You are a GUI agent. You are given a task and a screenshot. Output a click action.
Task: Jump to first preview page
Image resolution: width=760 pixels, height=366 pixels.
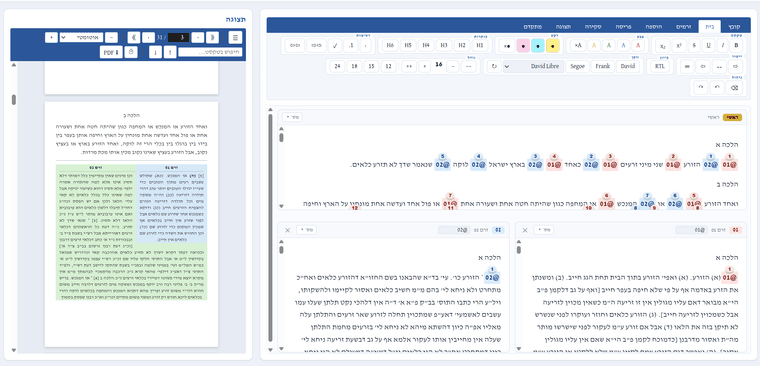coord(212,37)
